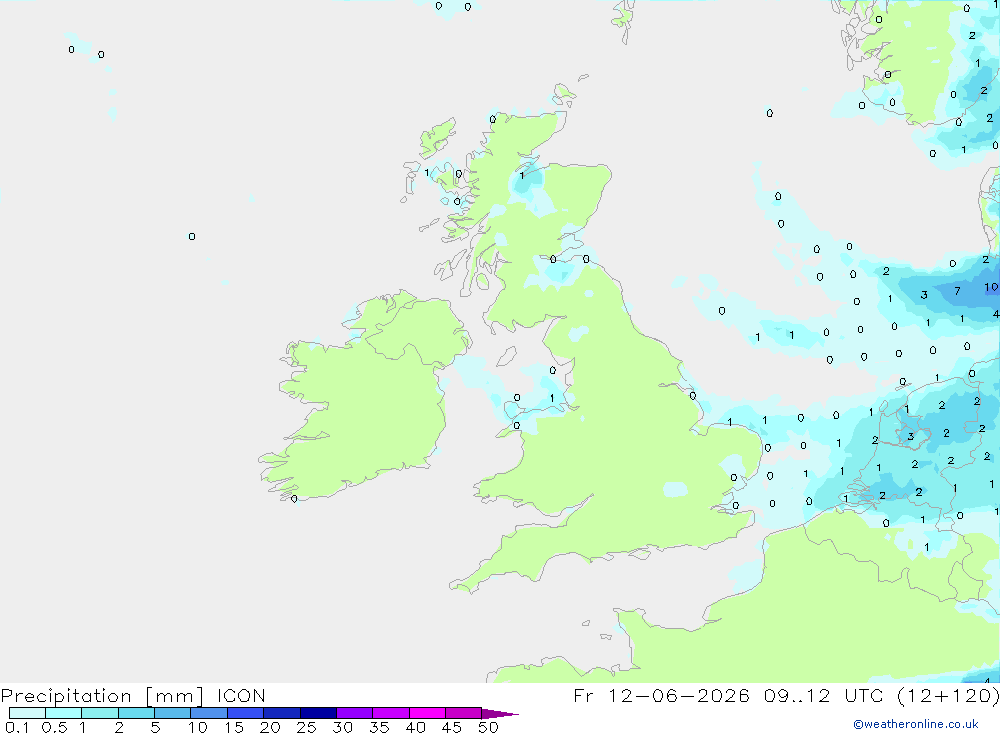Click the '20' legend scale label
The width and height of the screenshot is (1000, 733).
point(270,727)
